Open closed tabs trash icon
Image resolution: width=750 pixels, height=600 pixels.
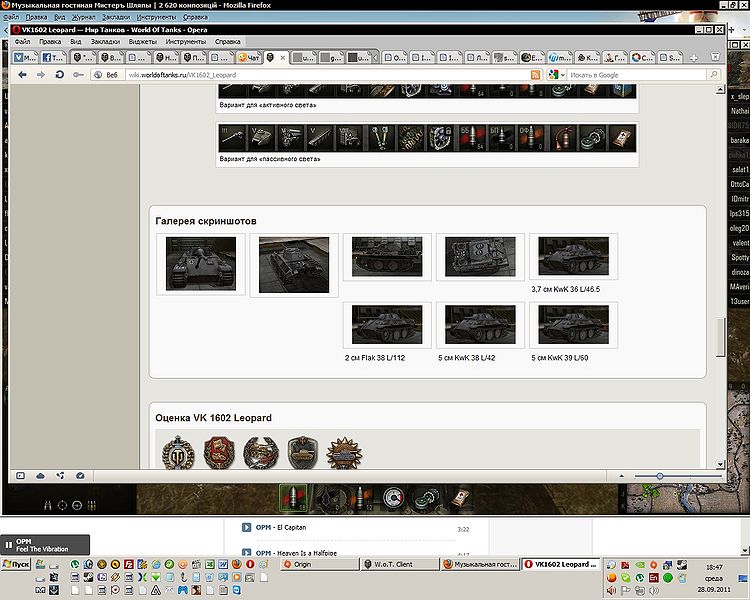coord(715,57)
